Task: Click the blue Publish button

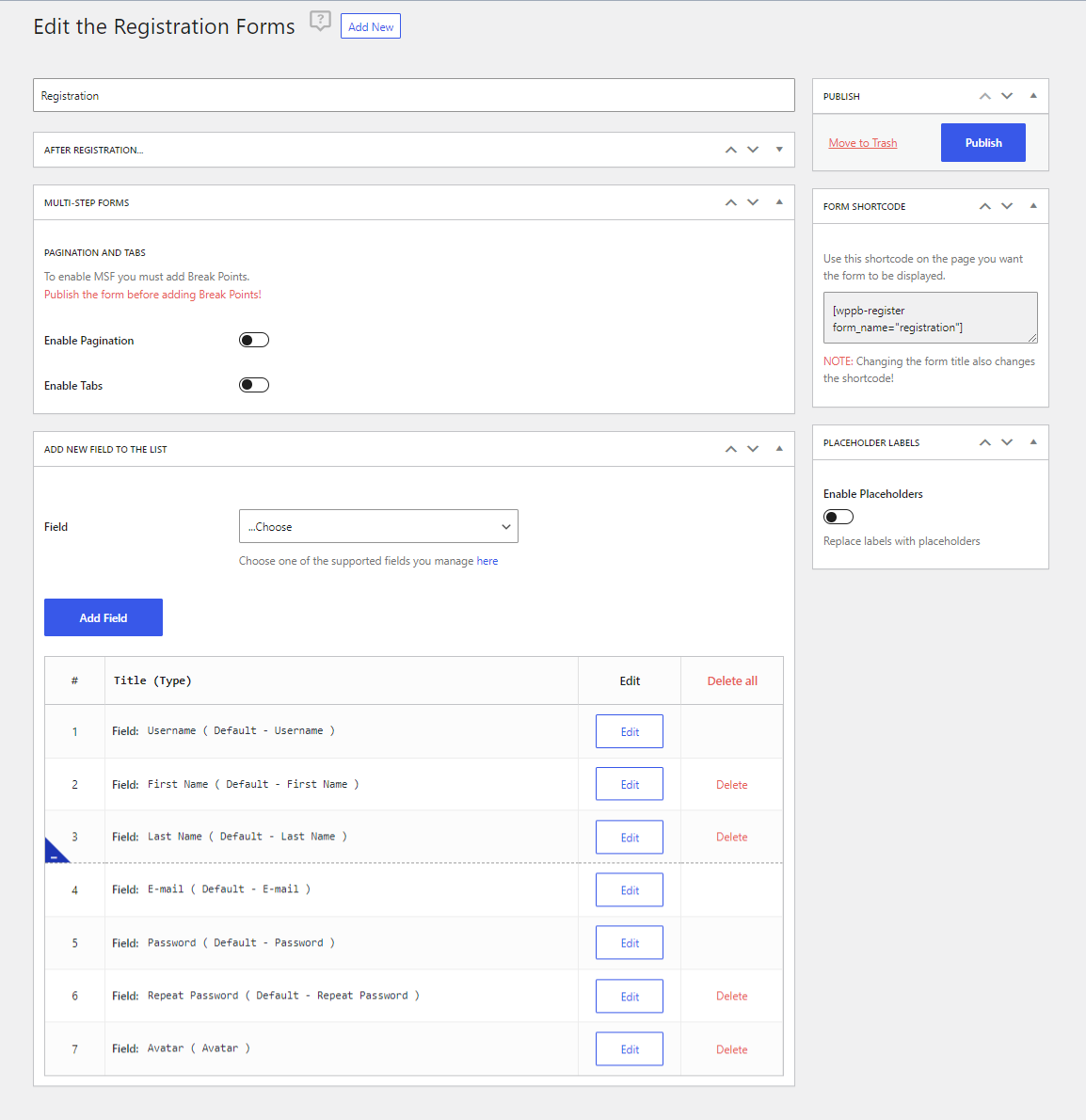Action: point(983,143)
